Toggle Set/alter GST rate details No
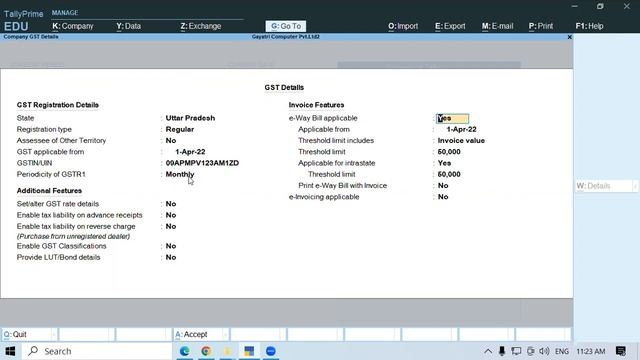The image size is (640, 360). click(x=171, y=204)
